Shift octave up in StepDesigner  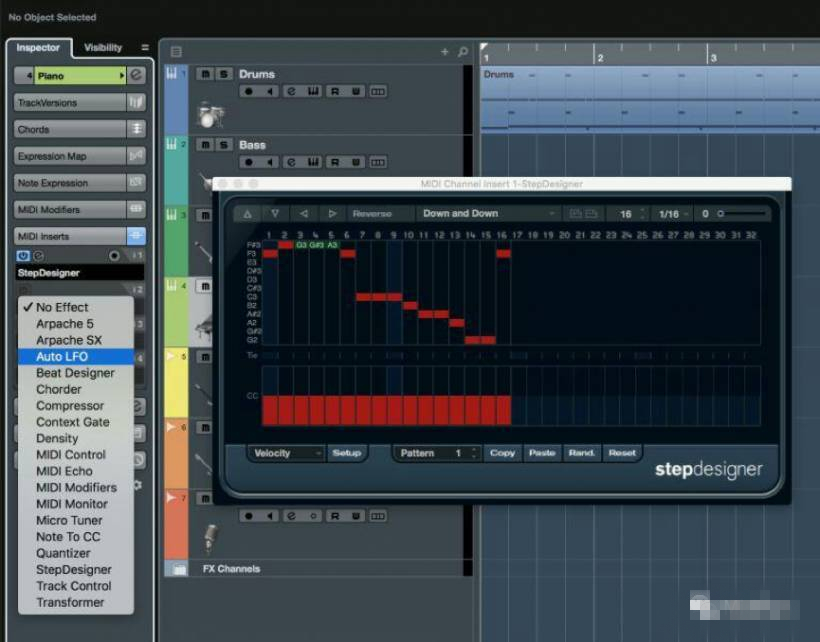(248, 213)
